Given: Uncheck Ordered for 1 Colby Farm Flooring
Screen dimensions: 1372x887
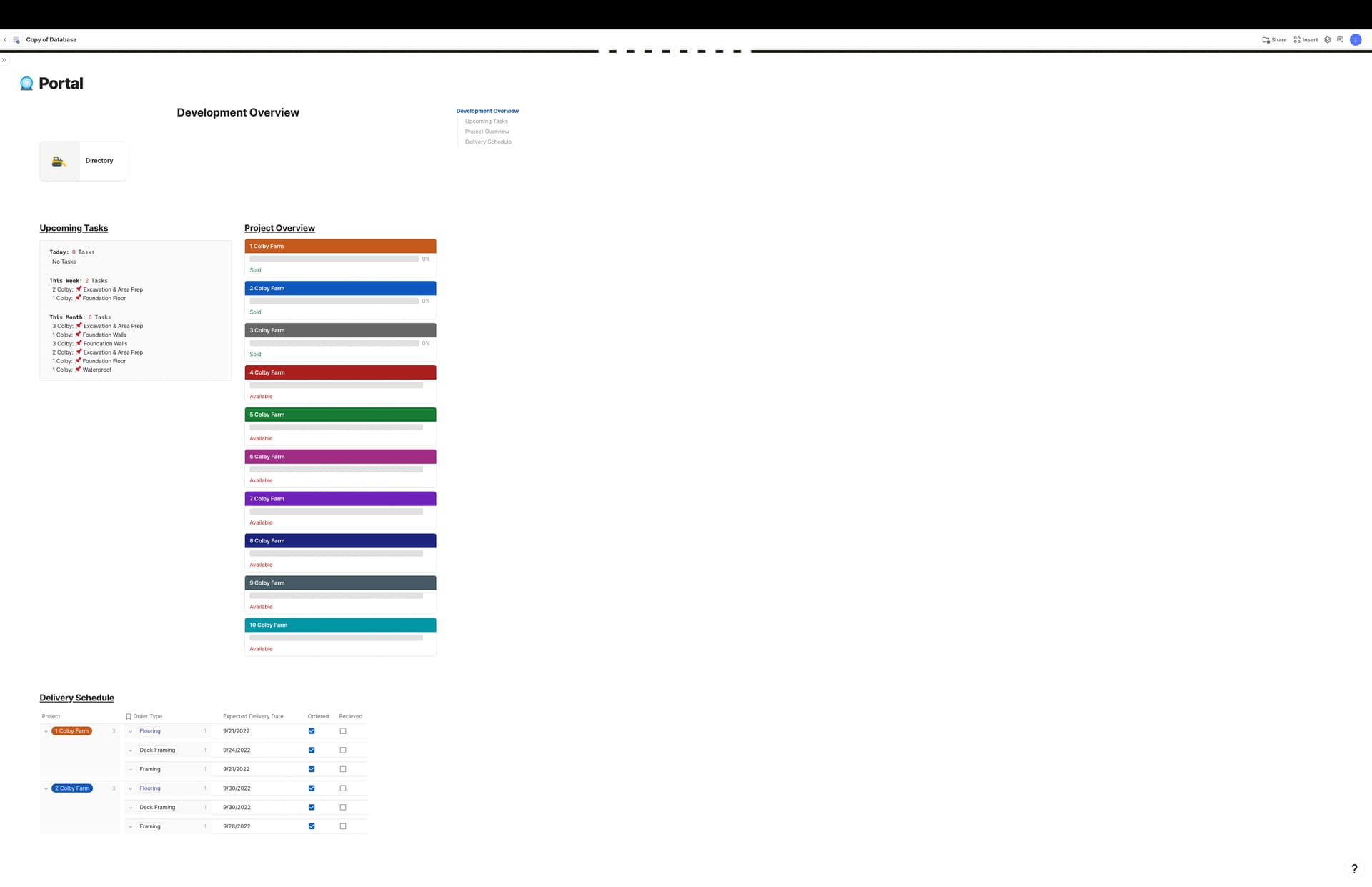Looking at the screenshot, I should [x=312, y=731].
